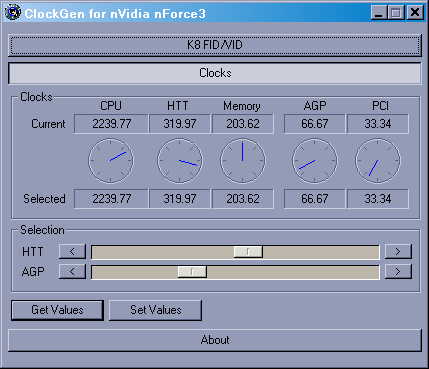Click the Current row label
Viewport: 429px width, 369px height.
(x=48, y=124)
